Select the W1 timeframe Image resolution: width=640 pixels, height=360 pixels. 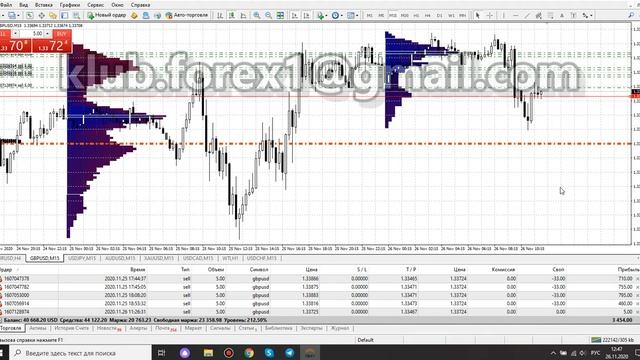[x=451, y=15]
